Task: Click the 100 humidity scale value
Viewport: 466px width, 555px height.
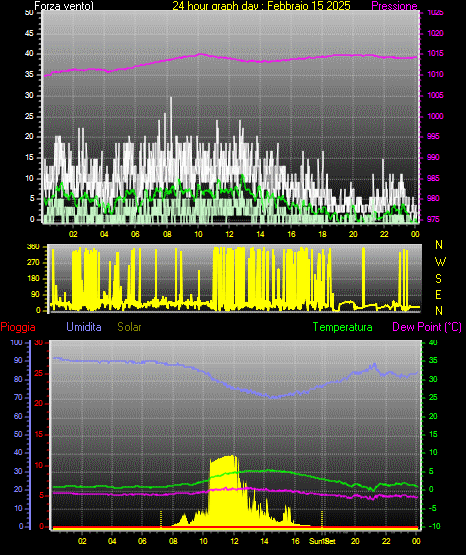Action: [16, 343]
